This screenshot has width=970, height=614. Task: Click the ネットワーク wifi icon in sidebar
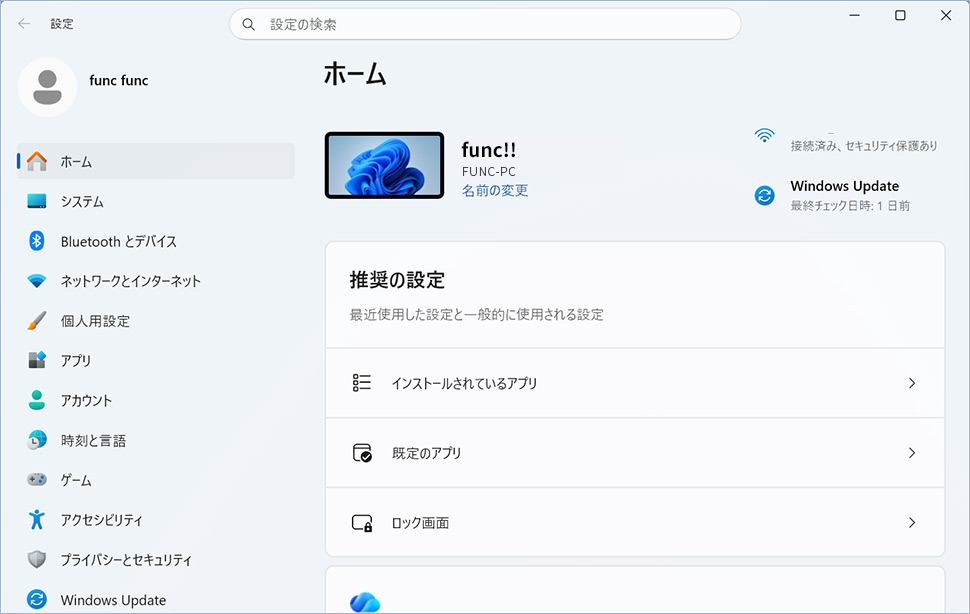pyautogui.click(x=37, y=281)
